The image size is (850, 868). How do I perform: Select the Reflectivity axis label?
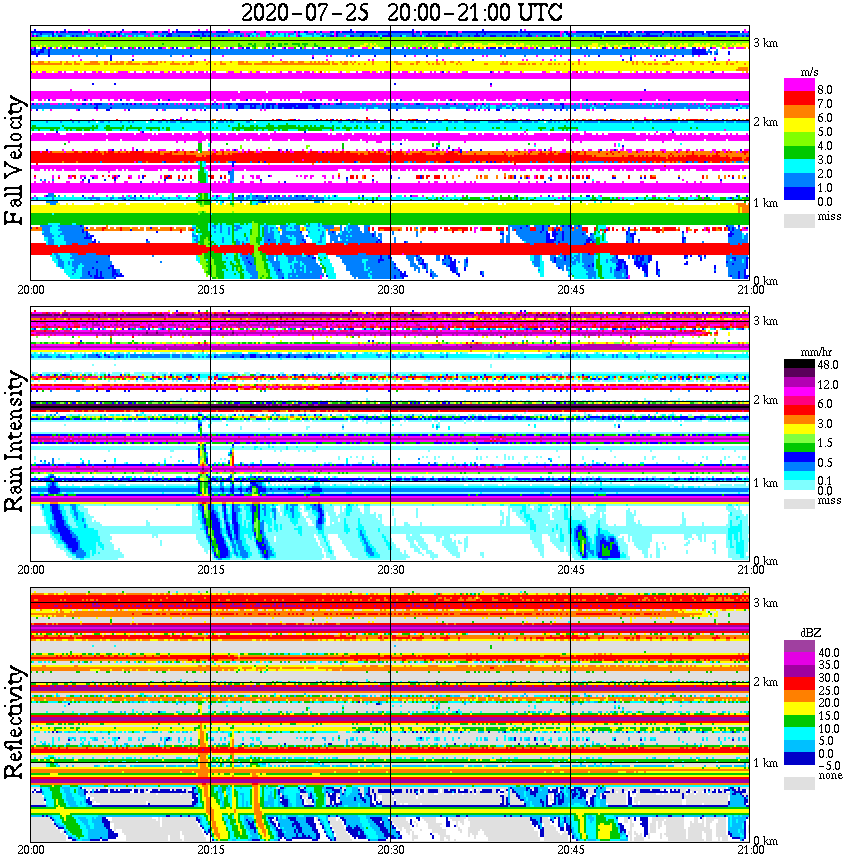tap(14, 722)
